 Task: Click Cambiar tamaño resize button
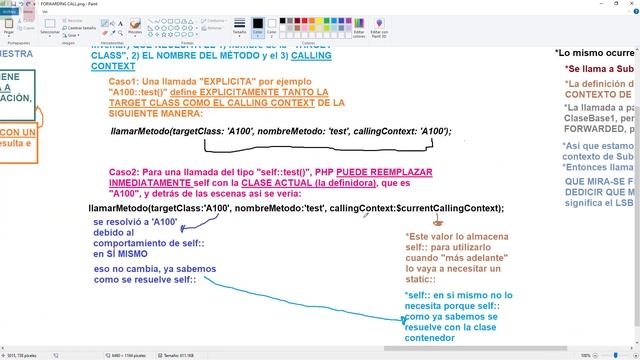coord(79,28)
